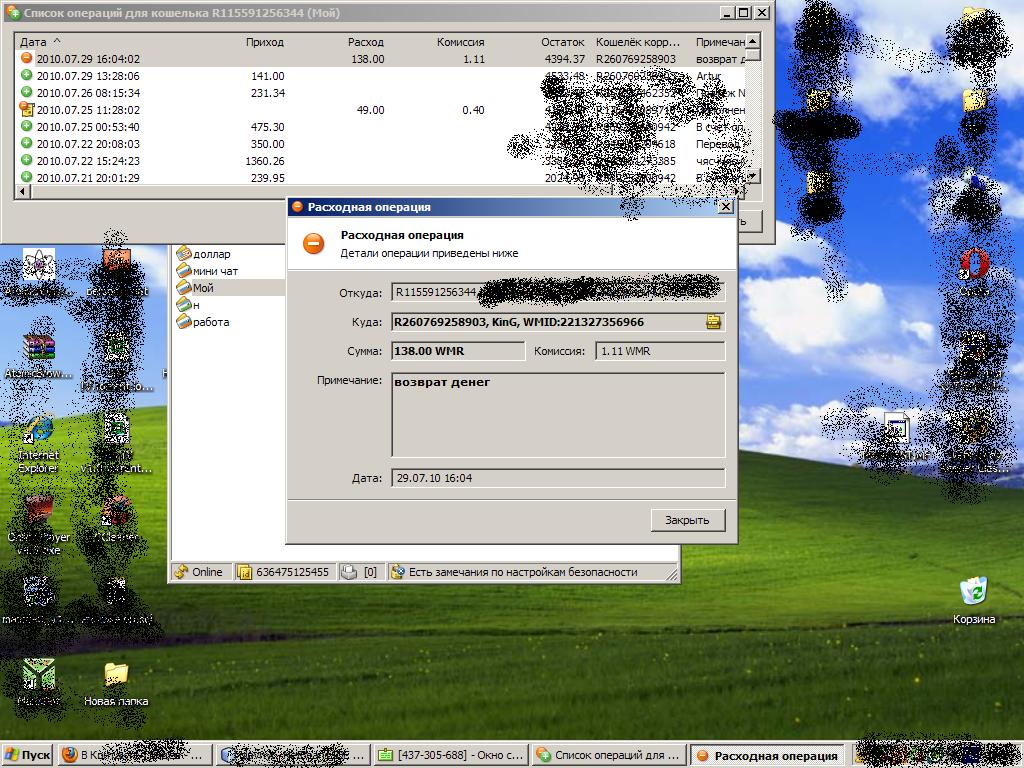Open the Windows Пуск start menu
The height and width of the screenshot is (768, 1024).
pos(27,755)
